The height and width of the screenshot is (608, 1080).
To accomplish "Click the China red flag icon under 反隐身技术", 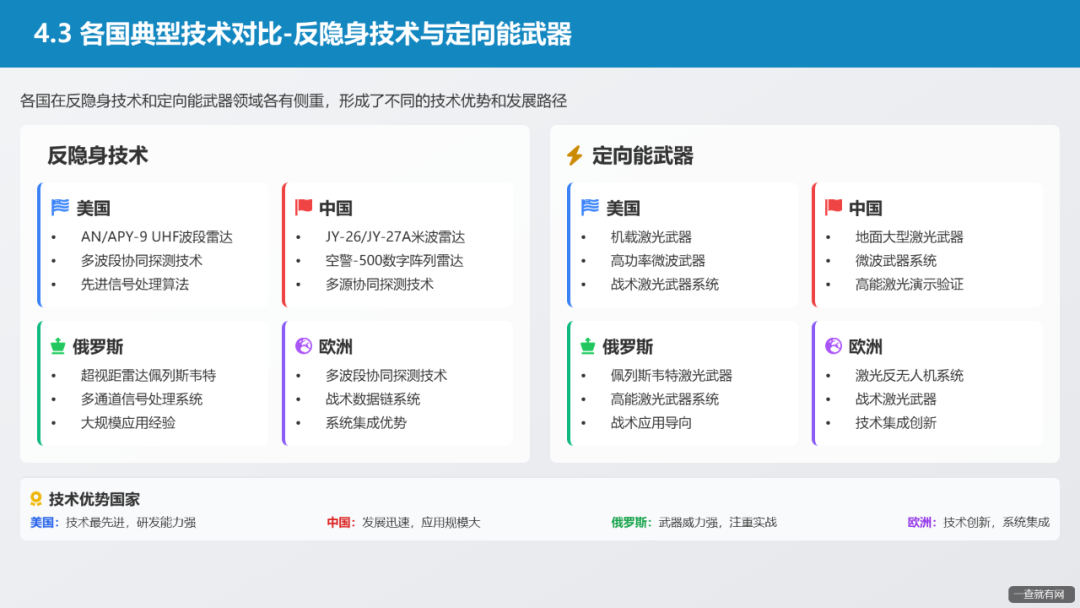I will 307,207.
